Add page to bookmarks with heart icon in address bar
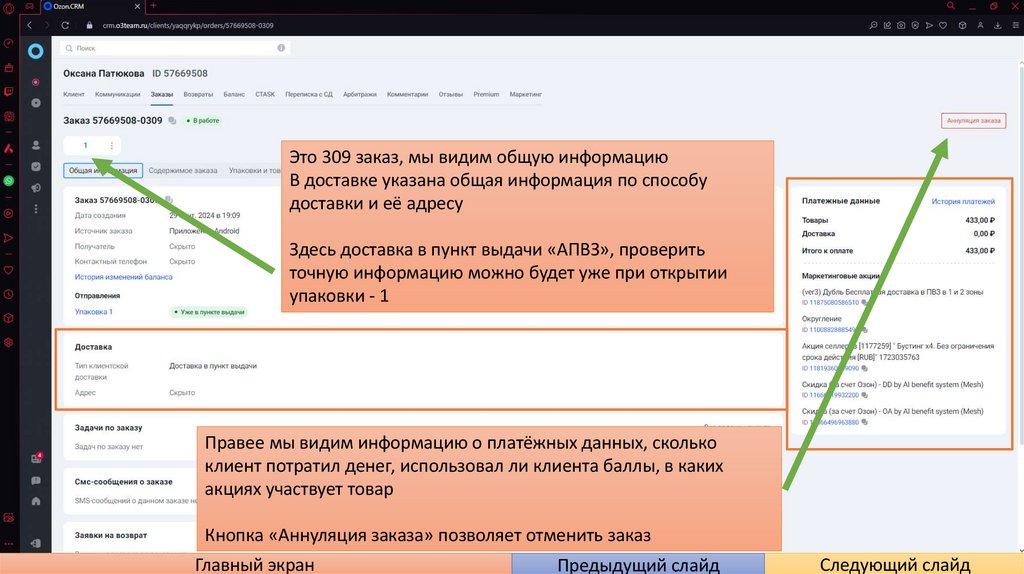This screenshot has height=574, width=1024. coord(943,25)
